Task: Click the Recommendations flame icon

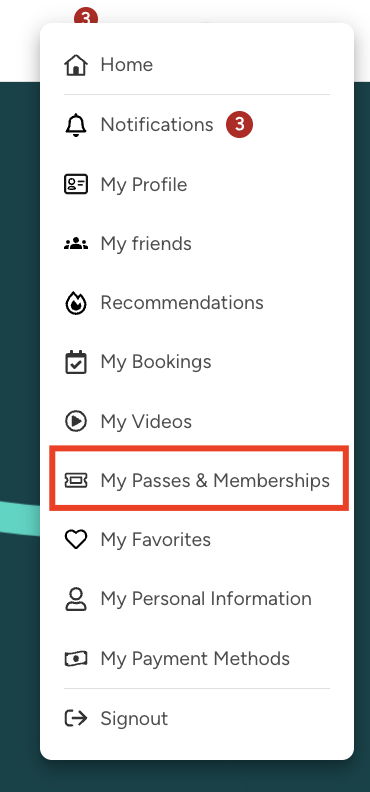Action: point(76,303)
